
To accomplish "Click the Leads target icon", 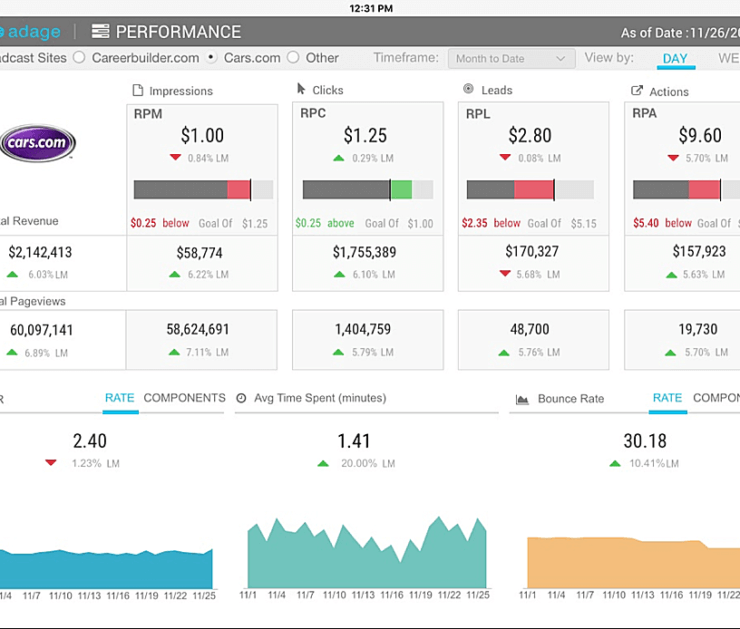I will [468, 89].
